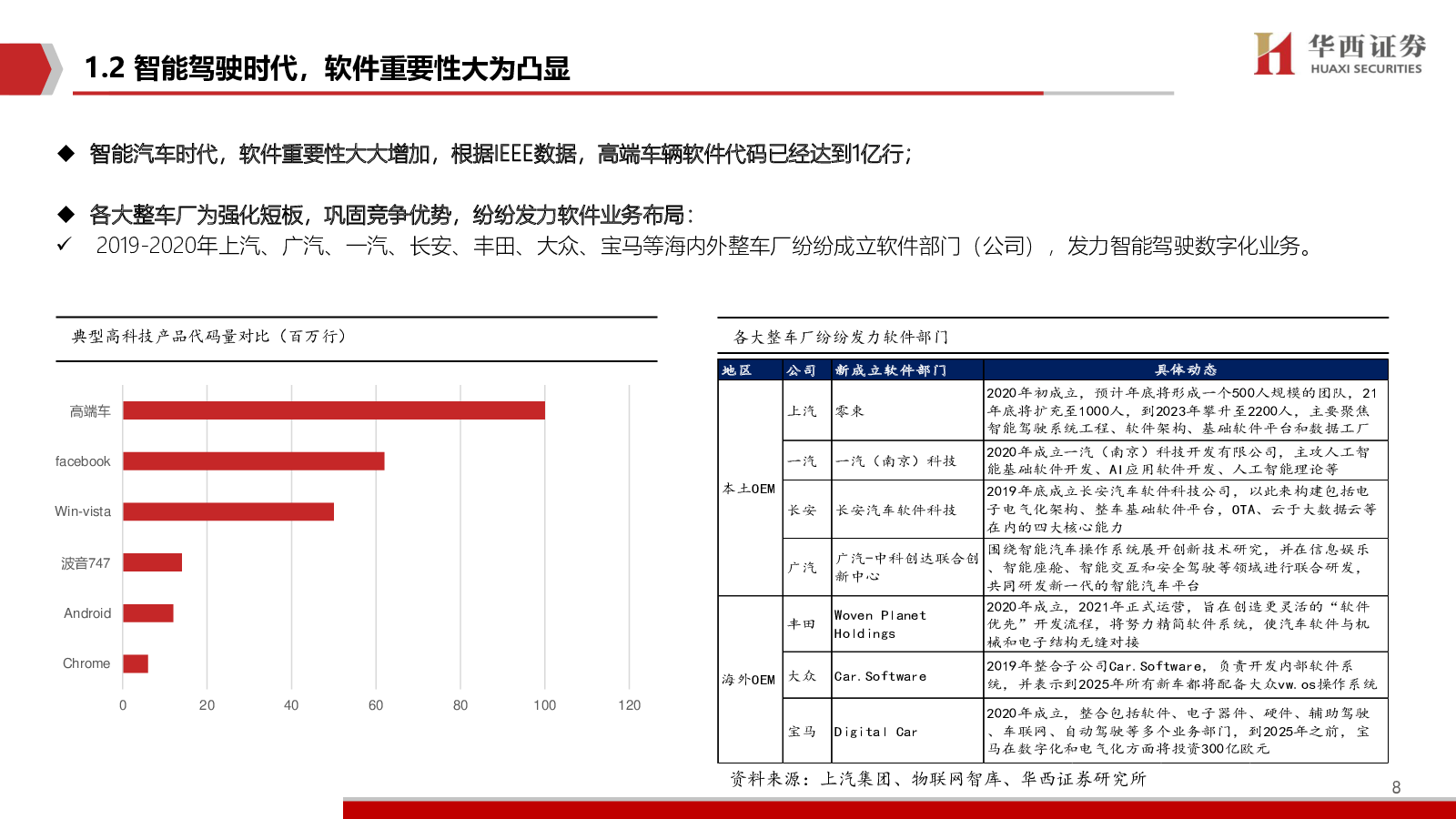Click the '具体动态' column header
1456x819 pixels.
coord(1186,370)
